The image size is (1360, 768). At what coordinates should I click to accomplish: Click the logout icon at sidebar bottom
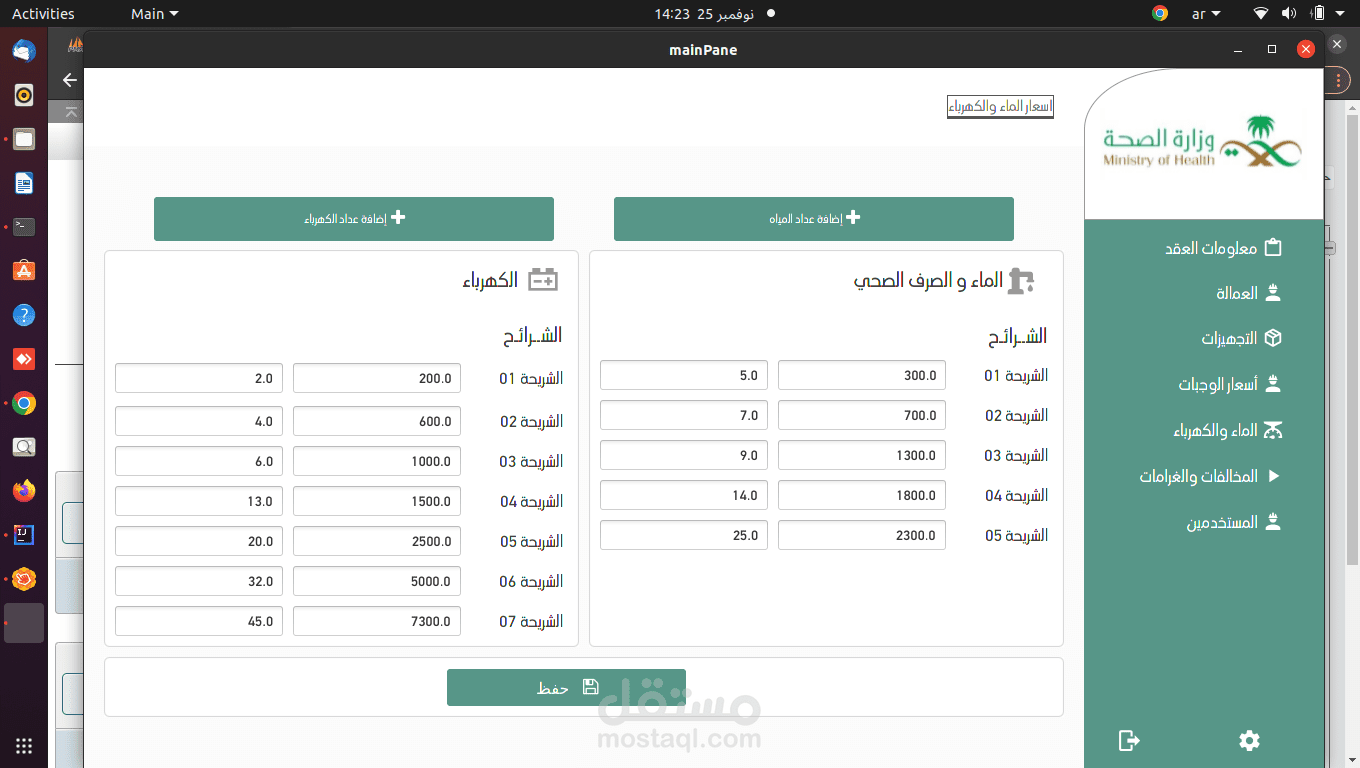1129,740
